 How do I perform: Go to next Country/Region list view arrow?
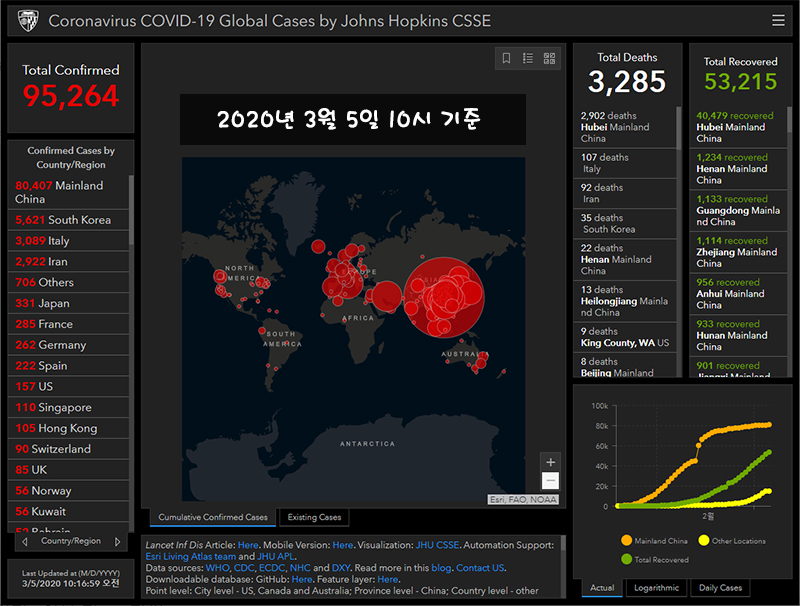point(117,541)
